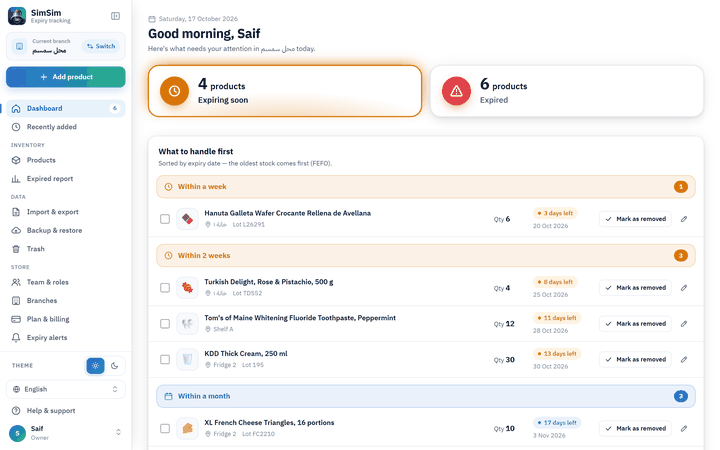Screen dimensions: 720x450
Task: Expand the Saif account menu chevron
Action: point(118,432)
